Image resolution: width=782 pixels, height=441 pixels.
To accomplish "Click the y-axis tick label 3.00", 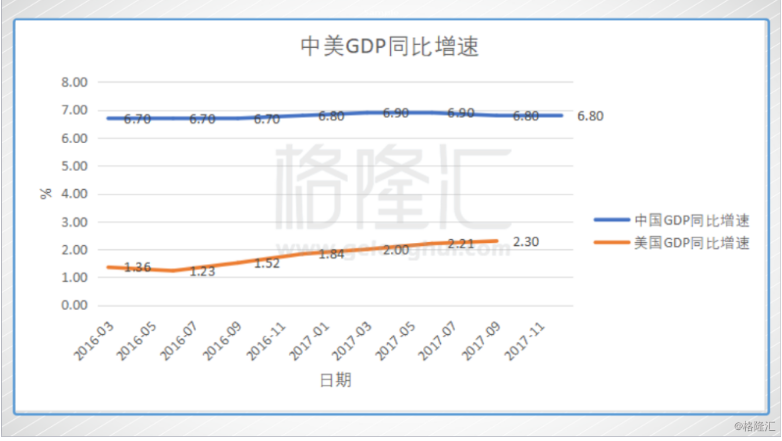I will pos(74,222).
